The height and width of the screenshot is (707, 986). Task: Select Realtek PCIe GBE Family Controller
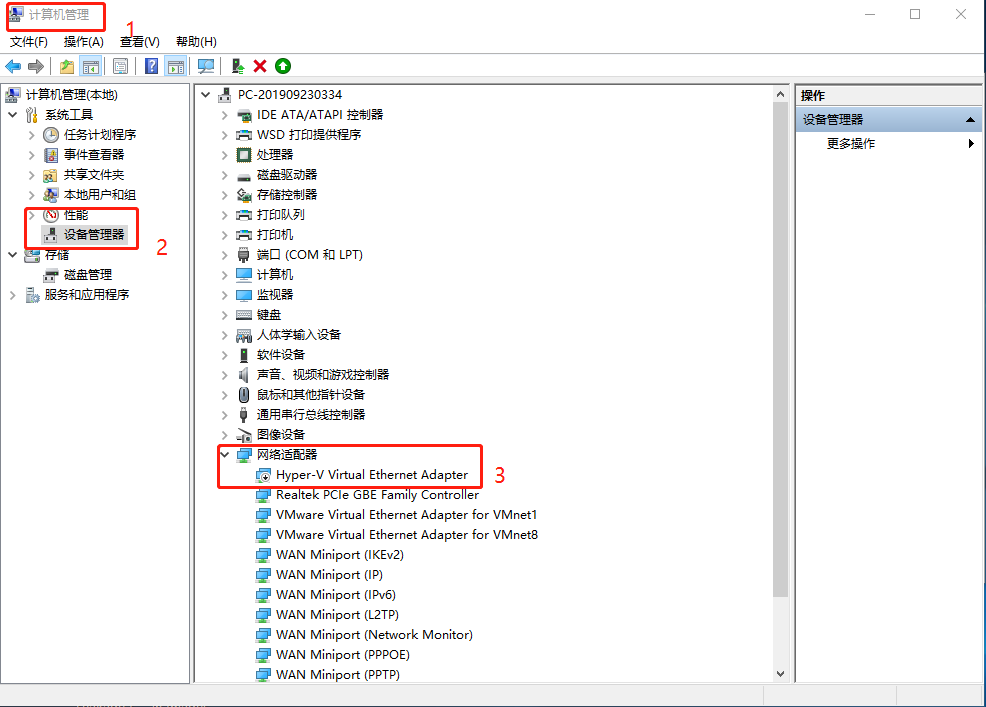coord(377,495)
